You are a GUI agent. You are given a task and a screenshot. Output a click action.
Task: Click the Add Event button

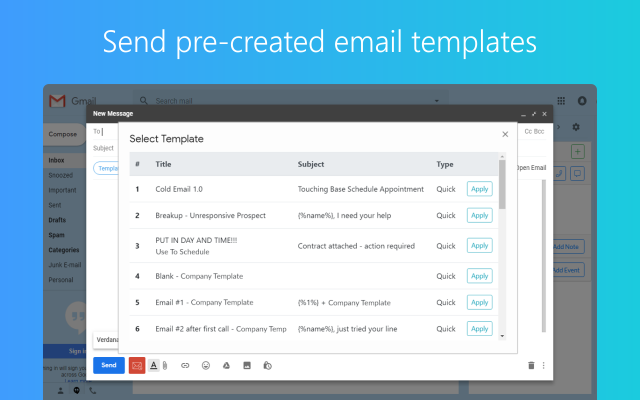pyautogui.click(x=567, y=270)
